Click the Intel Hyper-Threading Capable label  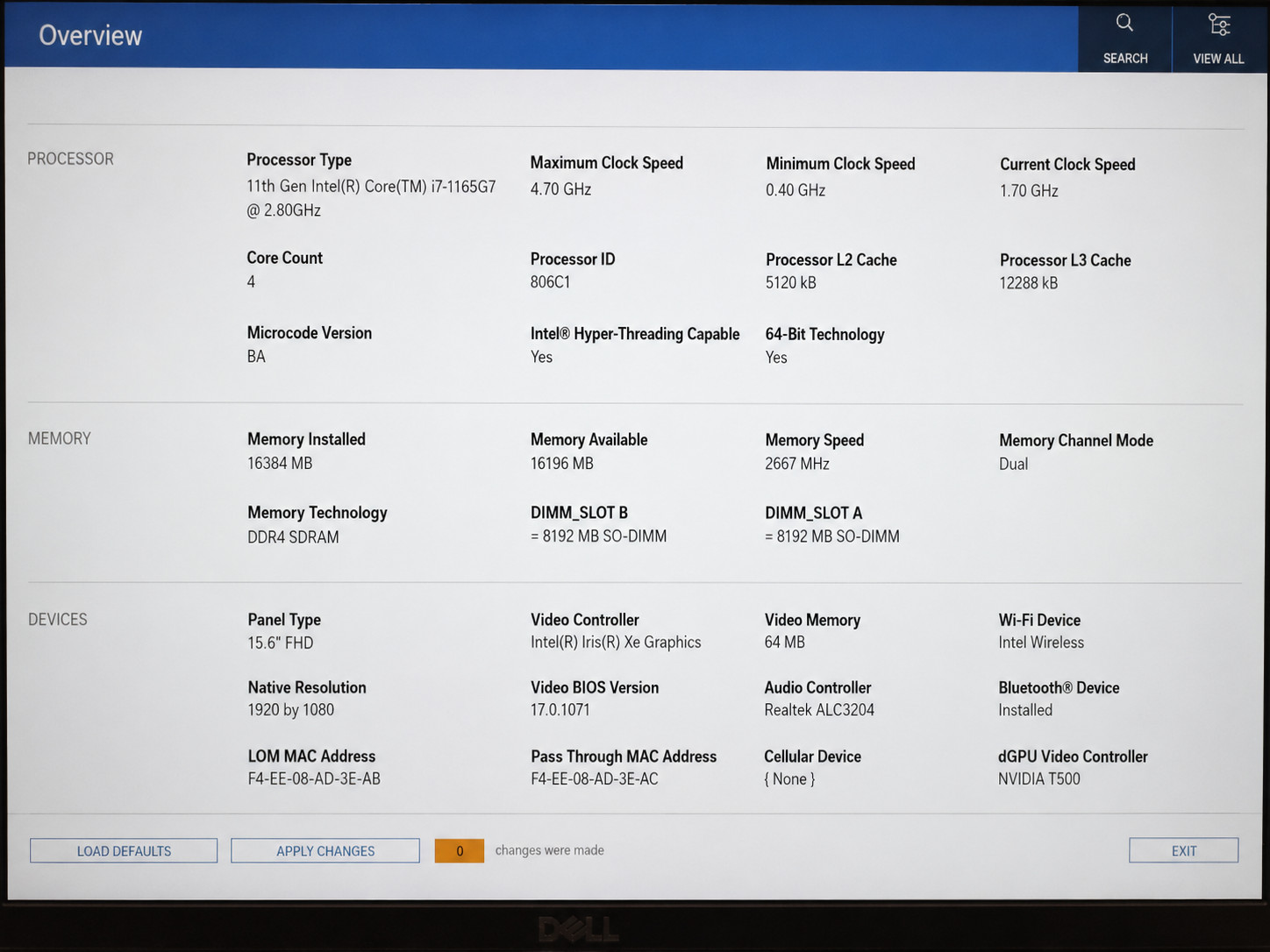tap(635, 334)
